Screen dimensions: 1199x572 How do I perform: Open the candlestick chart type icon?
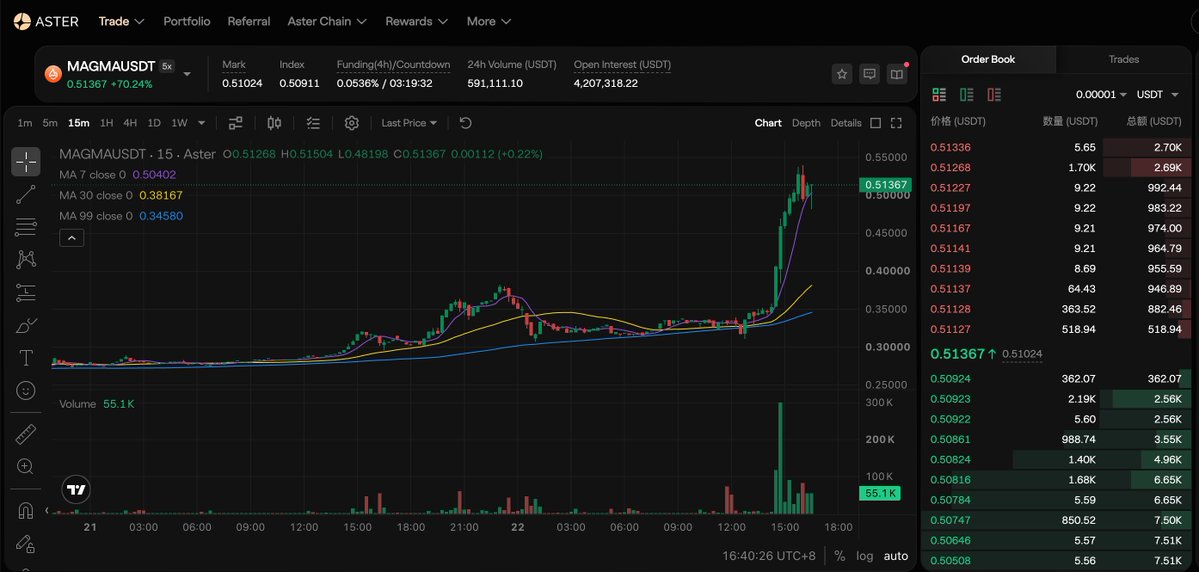click(x=275, y=123)
